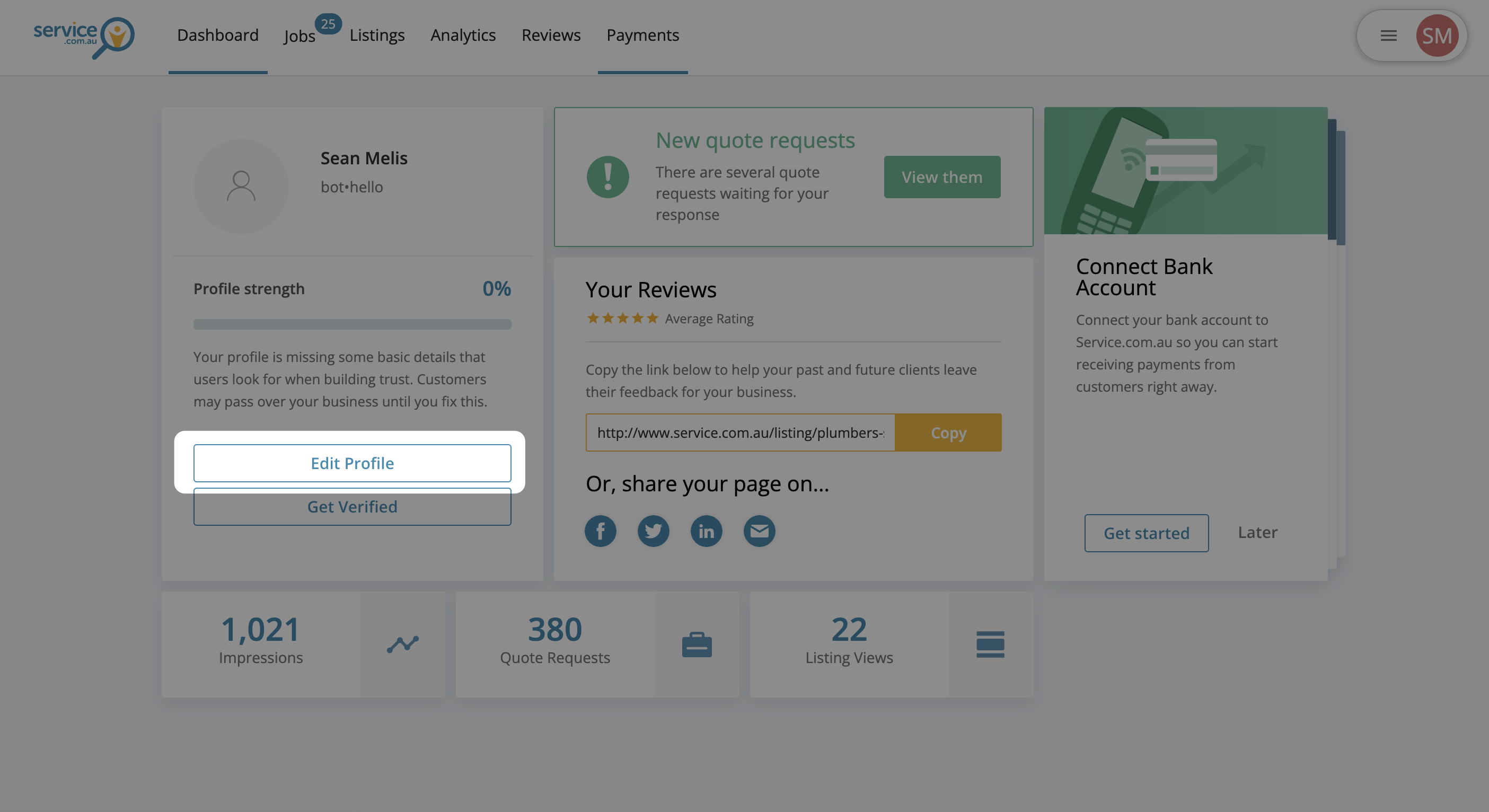Share page on LinkedIn
Viewport: 1489px width, 812px height.
pyautogui.click(x=706, y=531)
